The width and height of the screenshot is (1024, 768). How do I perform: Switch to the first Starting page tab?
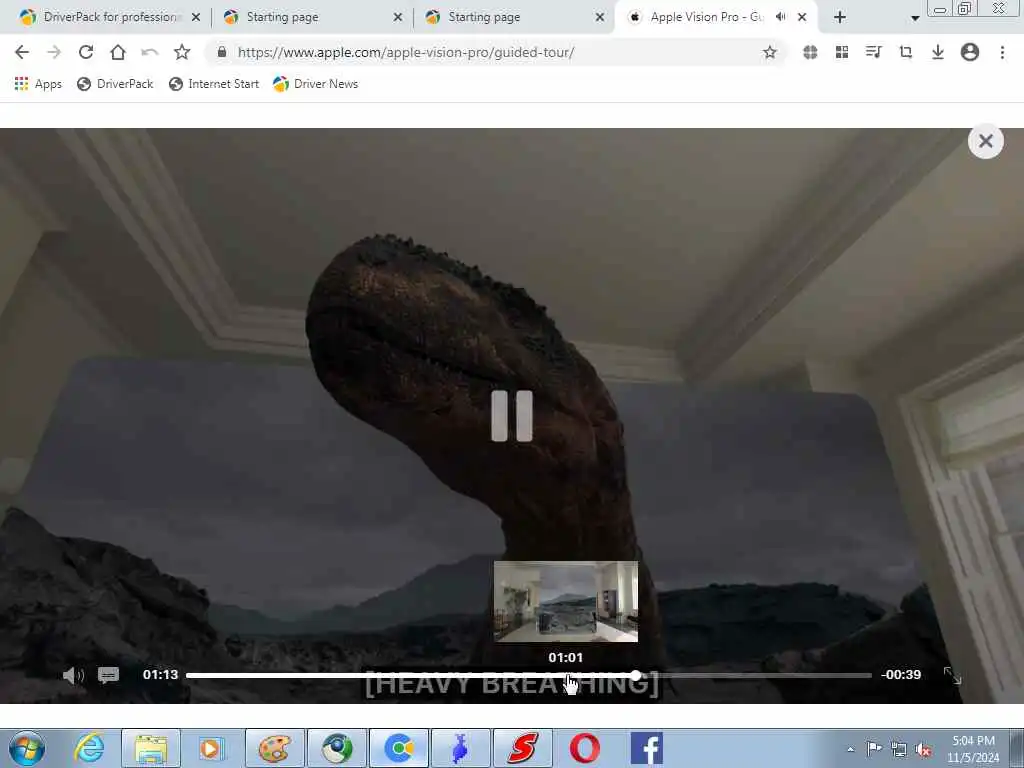(312, 17)
